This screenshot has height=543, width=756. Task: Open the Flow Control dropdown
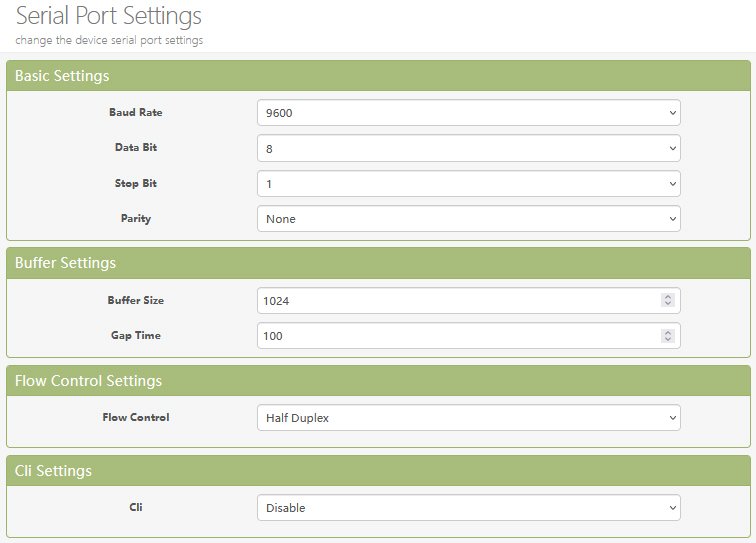pyautogui.click(x=468, y=418)
